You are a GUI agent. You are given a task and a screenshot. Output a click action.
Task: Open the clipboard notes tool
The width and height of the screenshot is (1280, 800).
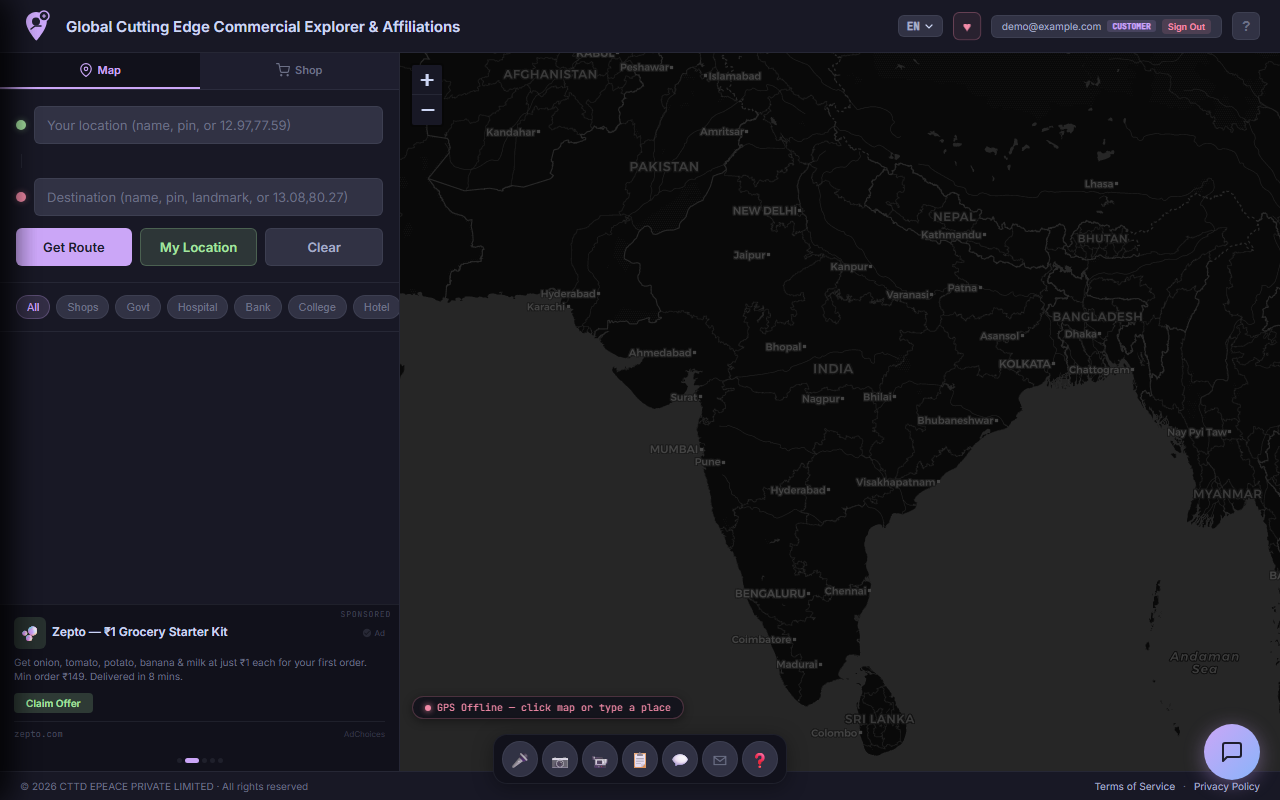[640, 760]
